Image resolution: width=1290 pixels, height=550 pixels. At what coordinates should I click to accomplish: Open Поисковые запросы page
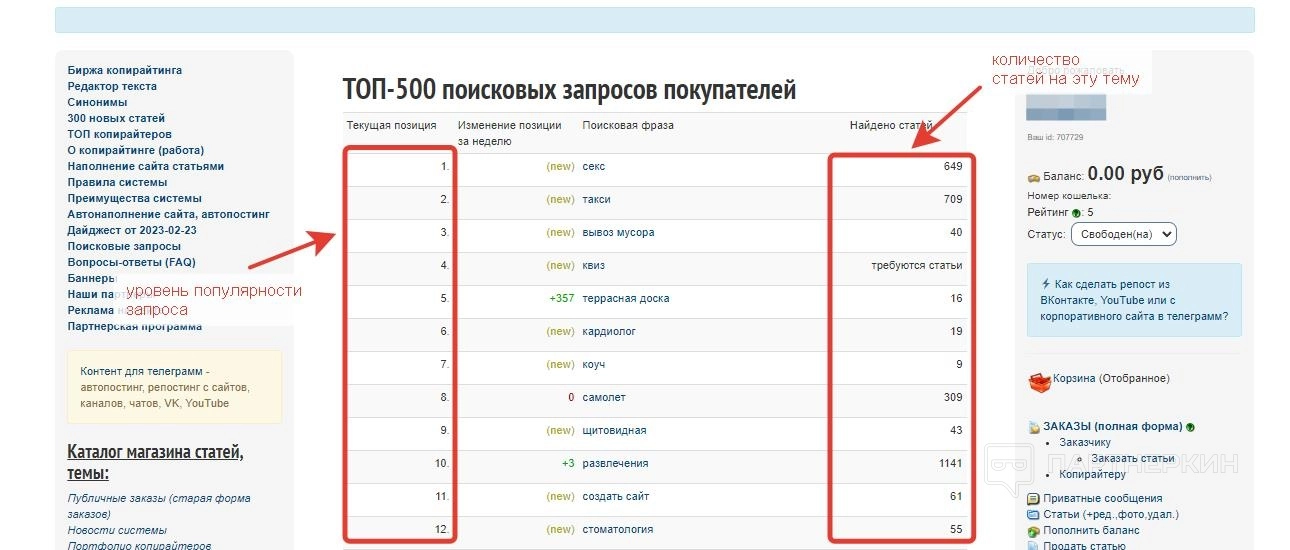pyautogui.click(x=125, y=246)
